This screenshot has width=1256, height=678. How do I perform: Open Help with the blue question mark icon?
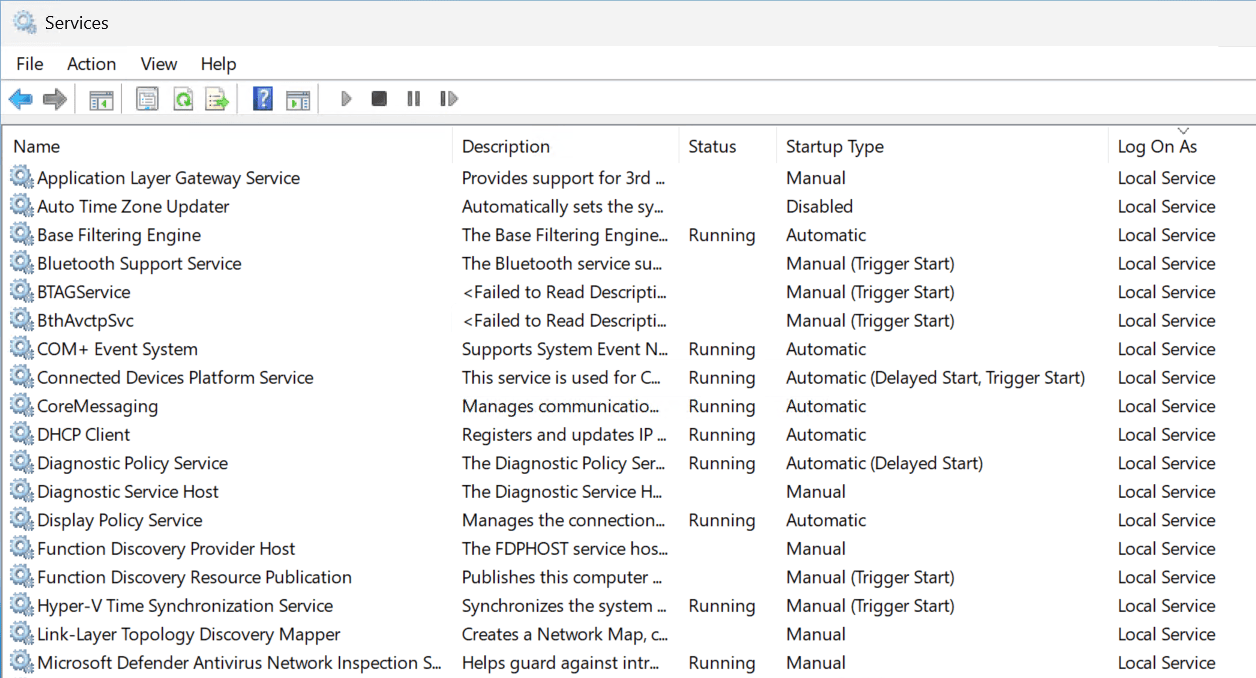(263, 99)
